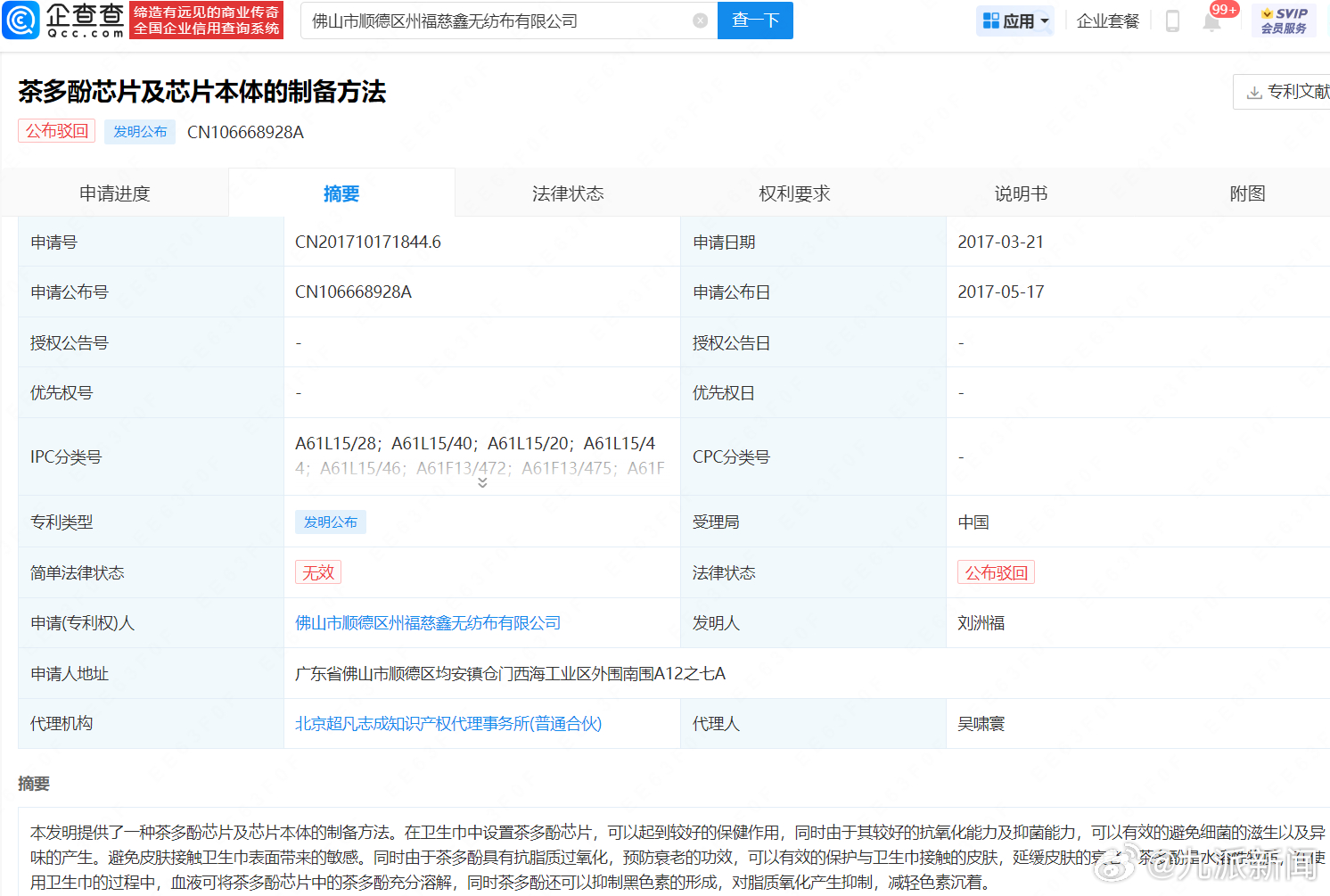
Task: Open the mobile phone app icon
Action: [1172, 21]
